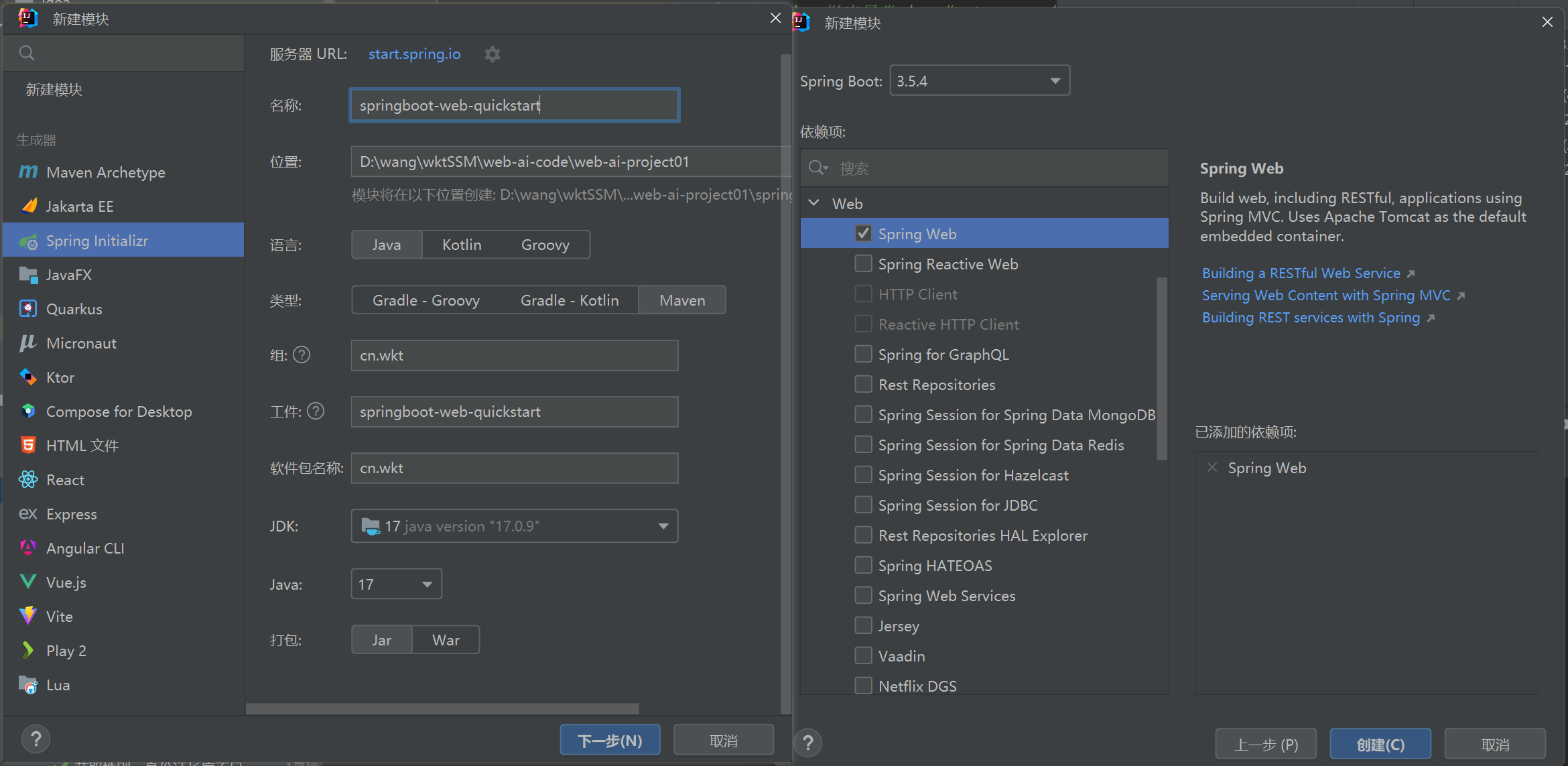The height and width of the screenshot is (766, 1568).
Task: Select the Jakarta EE generator icon
Action: 28,206
